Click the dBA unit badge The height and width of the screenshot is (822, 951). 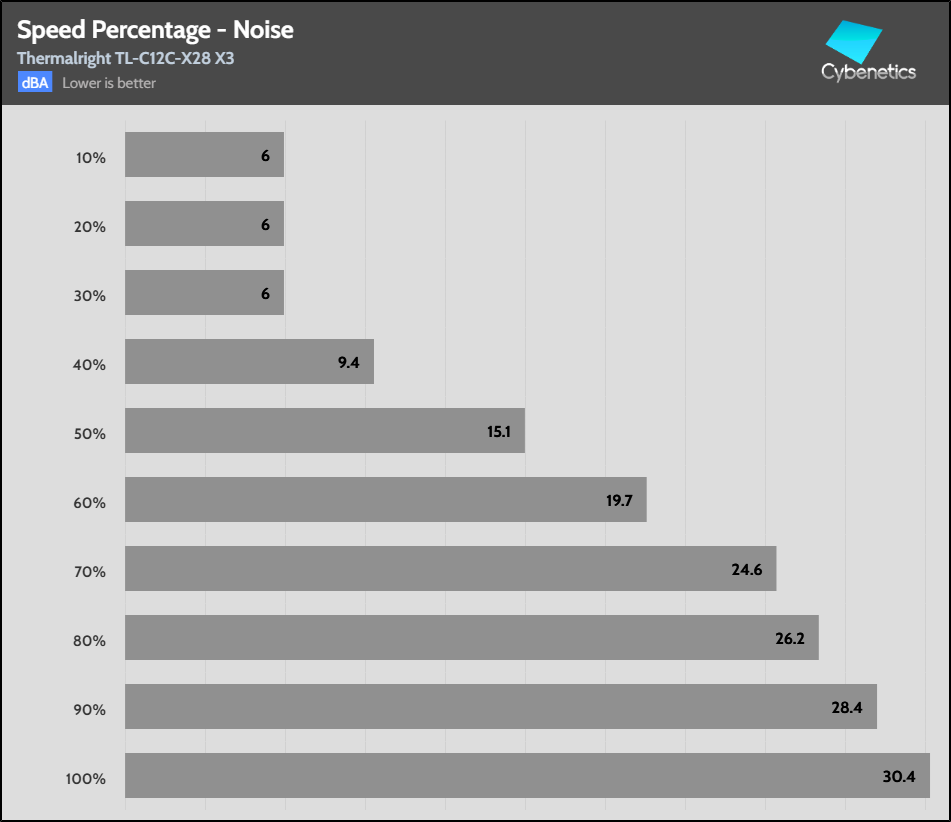point(34,83)
